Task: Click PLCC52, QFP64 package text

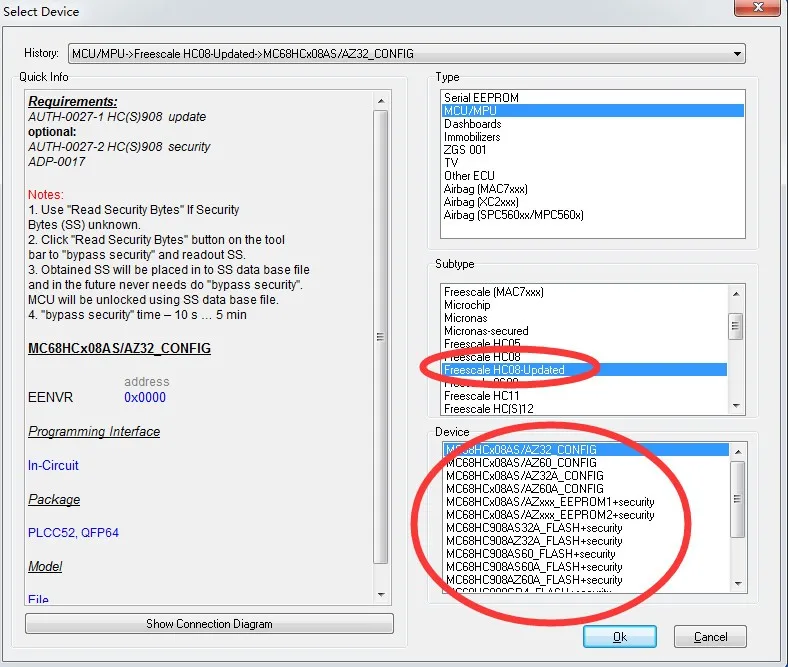Action: point(73,533)
